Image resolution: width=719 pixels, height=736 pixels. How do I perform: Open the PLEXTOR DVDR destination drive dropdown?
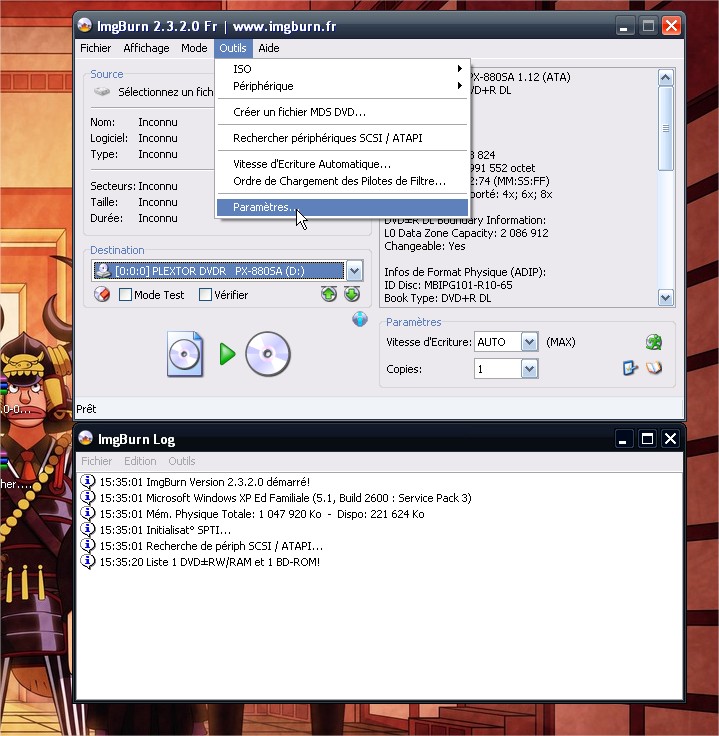354,271
